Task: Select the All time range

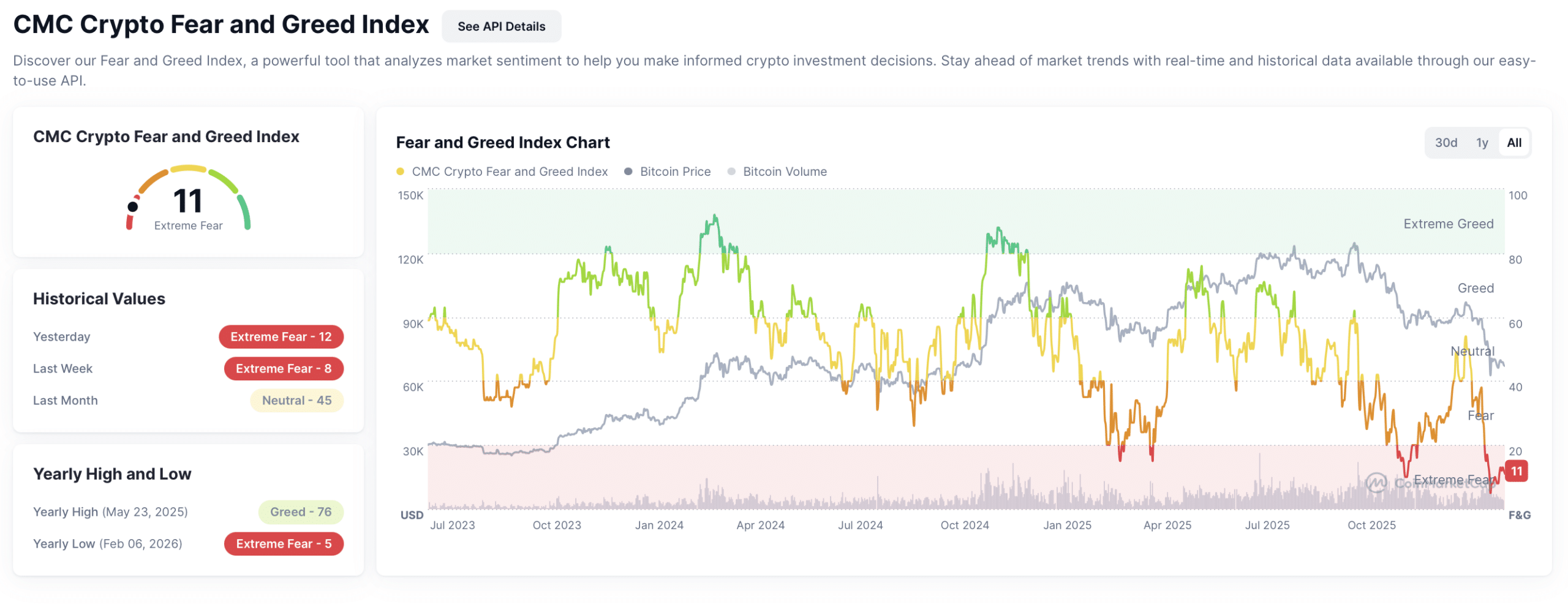Action: coord(1513,143)
